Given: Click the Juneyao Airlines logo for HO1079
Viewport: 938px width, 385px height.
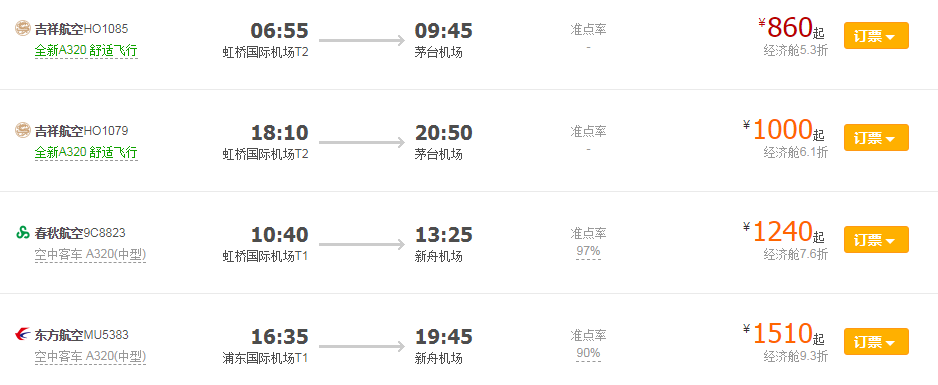Looking at the screenshot, I should pyautogui.click(x=23, y=130).
